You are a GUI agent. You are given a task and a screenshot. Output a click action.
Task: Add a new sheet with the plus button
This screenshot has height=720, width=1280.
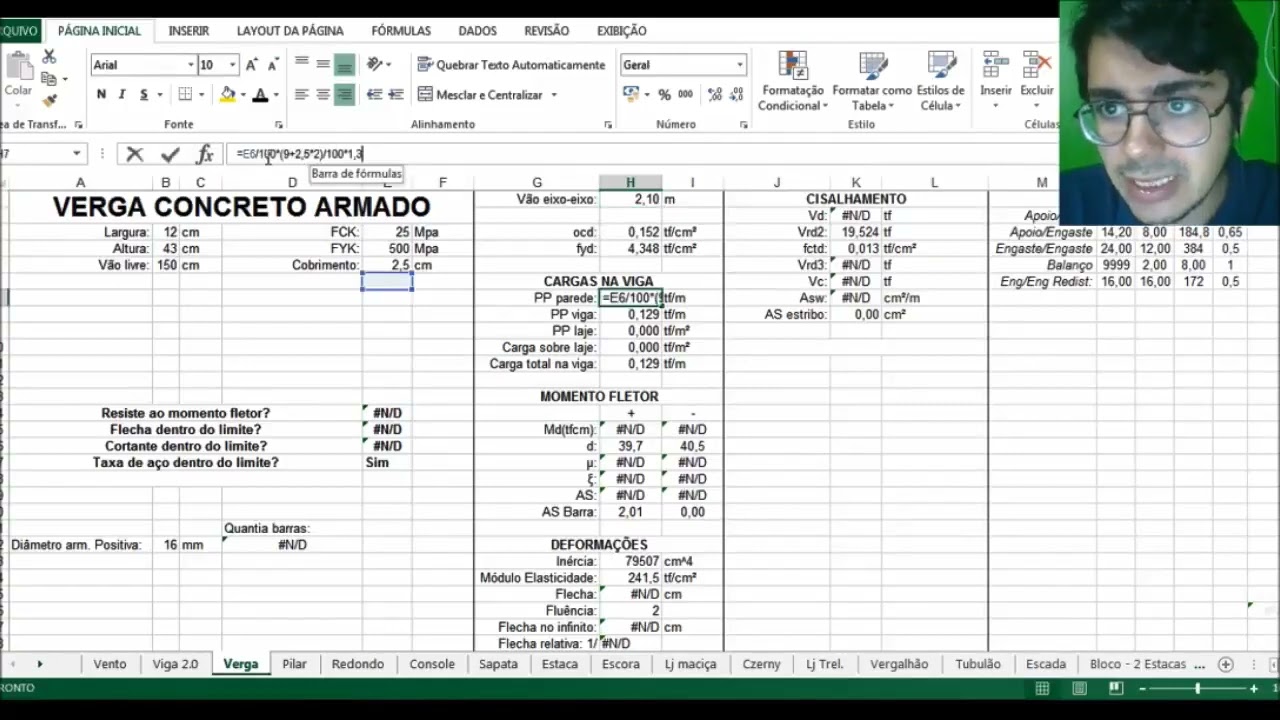pos(1225,664)
